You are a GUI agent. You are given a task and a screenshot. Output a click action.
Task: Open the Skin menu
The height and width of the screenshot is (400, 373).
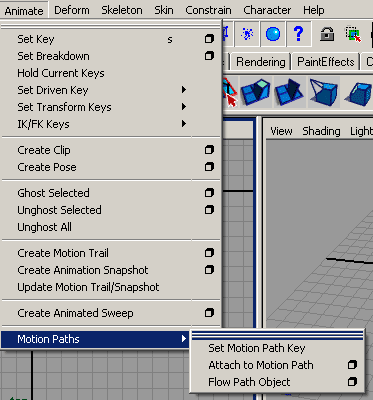click(164, 10)
